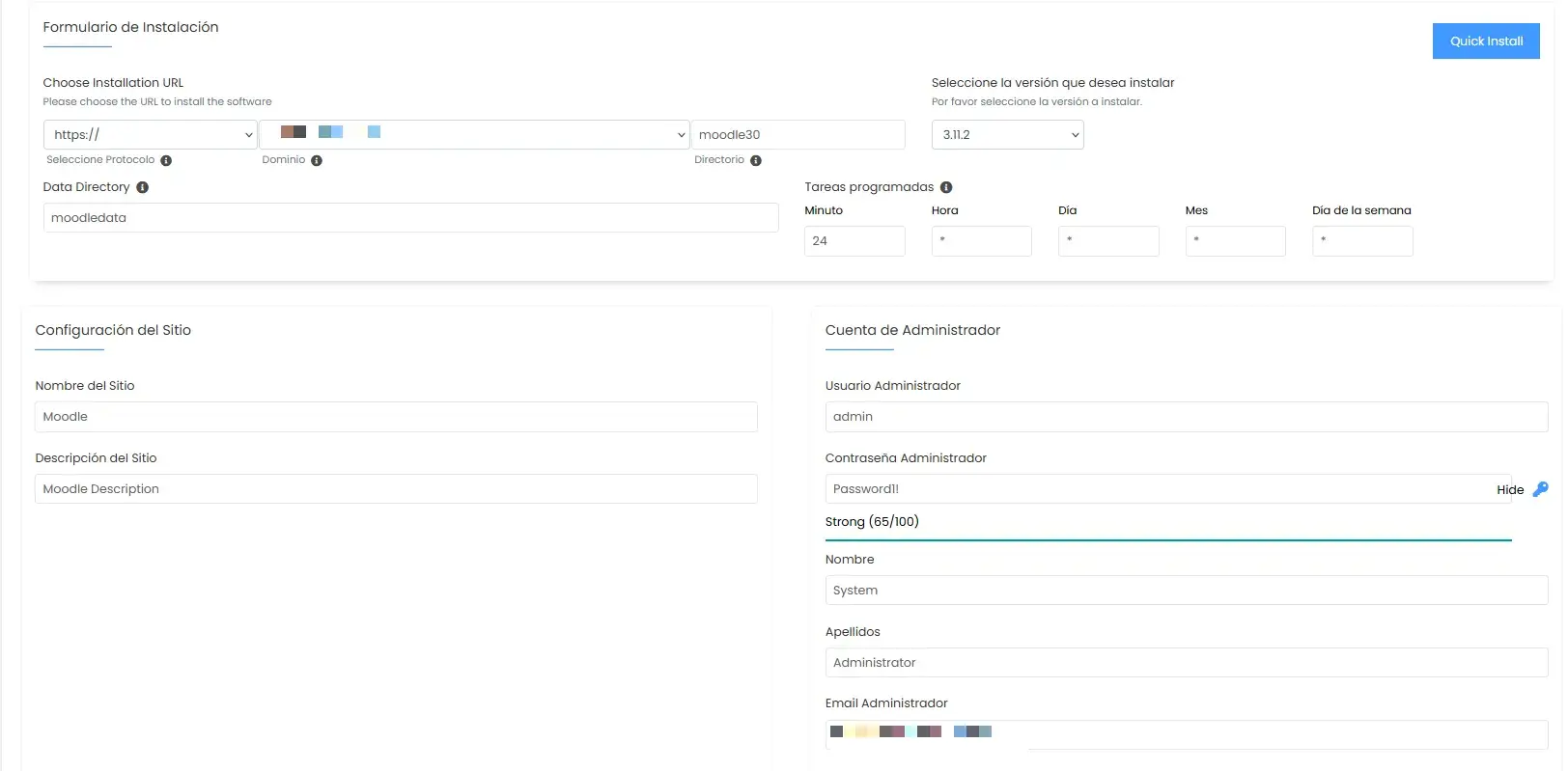
Task: Click the Minuto cron field showing 24
Action: pos(854,240)
